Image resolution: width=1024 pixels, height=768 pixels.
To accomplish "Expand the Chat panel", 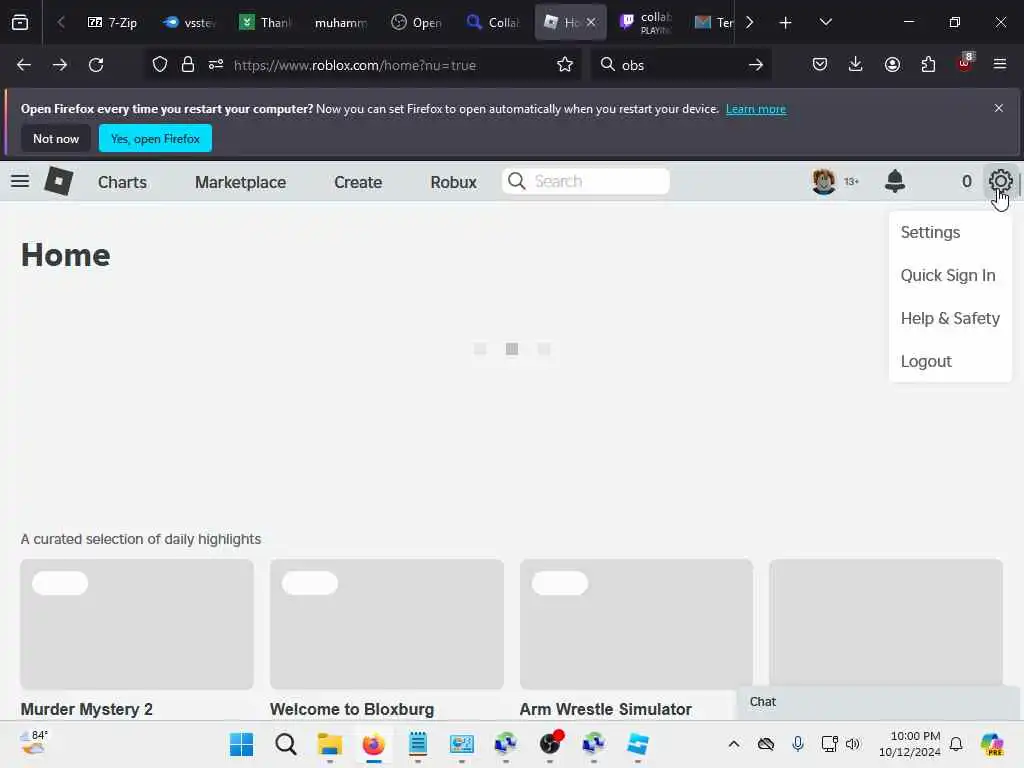I will (879, 702).
